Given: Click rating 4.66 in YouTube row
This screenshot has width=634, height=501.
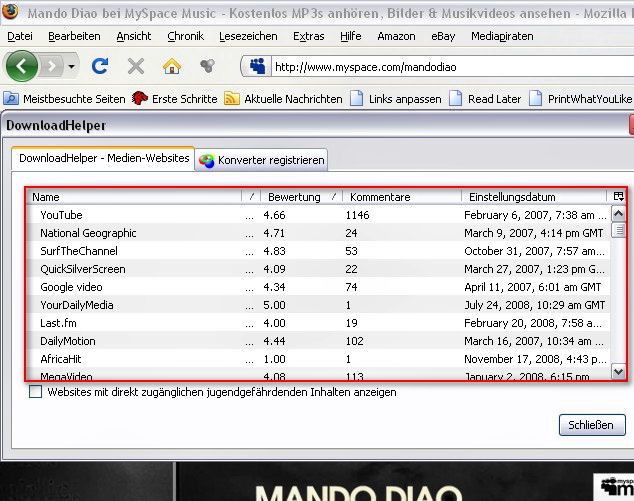Looking at the screenshot, I should coord(274,215).
